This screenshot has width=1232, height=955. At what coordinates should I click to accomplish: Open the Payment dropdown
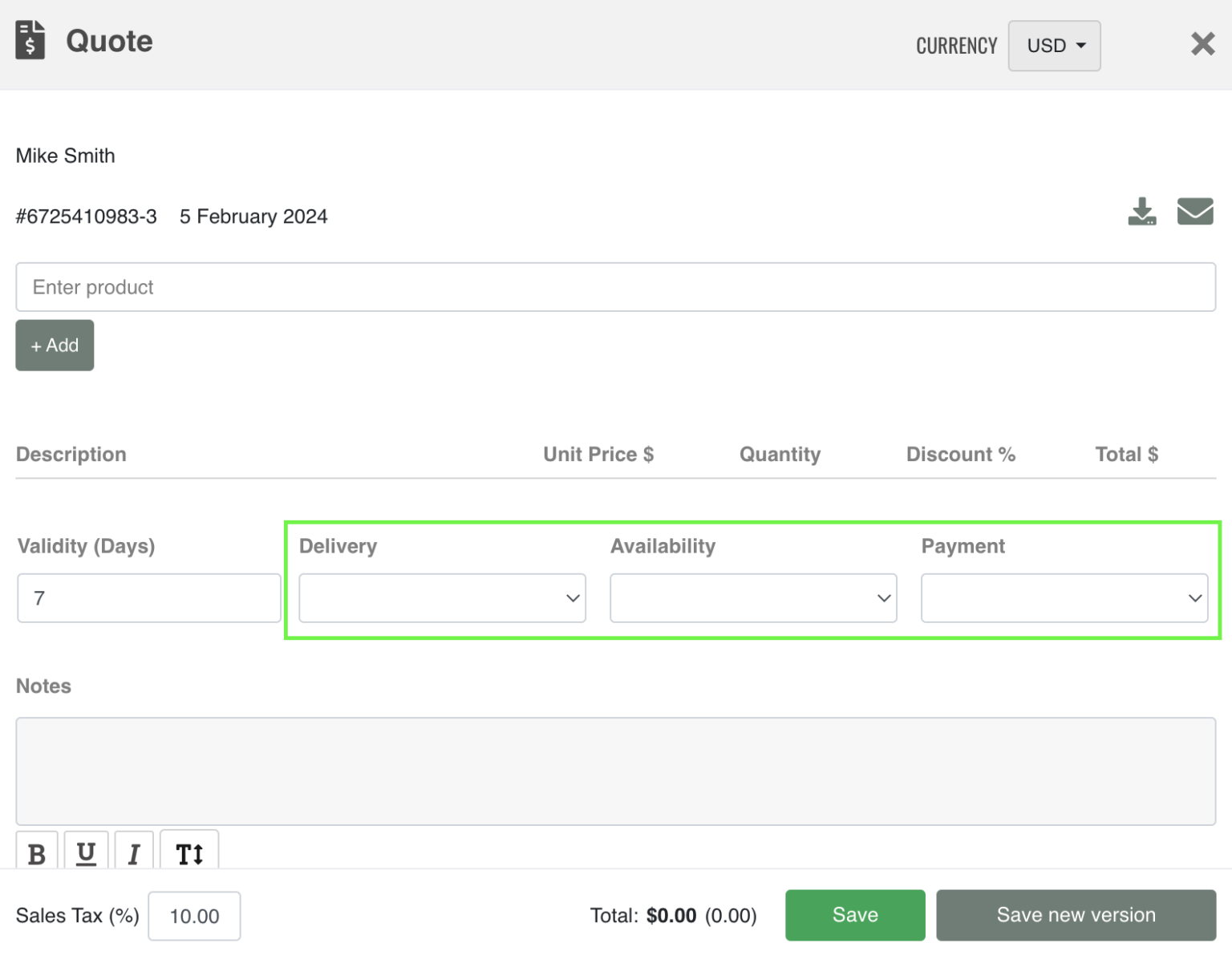[x=1064, y=598]
